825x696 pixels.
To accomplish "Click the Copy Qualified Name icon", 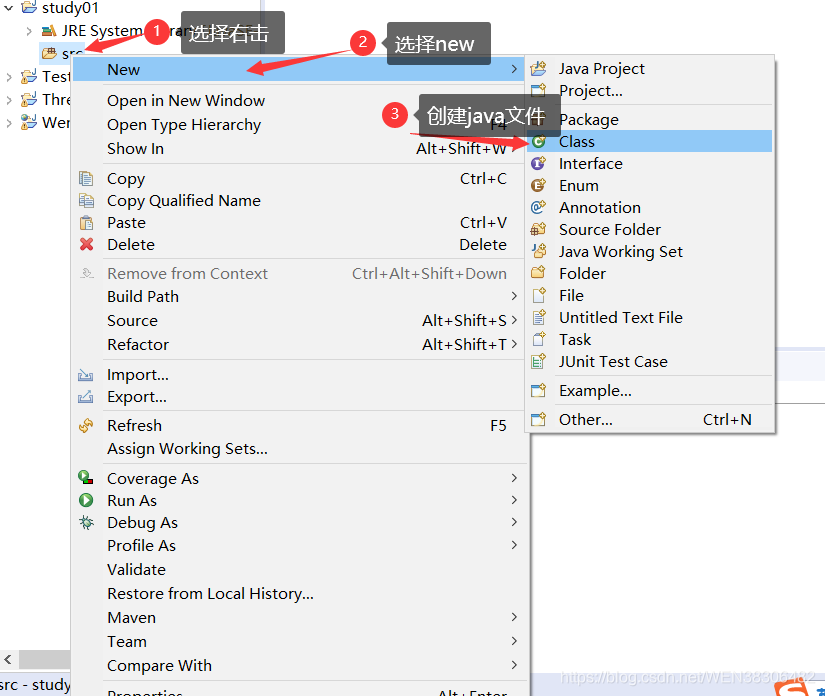I will (x=86, y=200).
